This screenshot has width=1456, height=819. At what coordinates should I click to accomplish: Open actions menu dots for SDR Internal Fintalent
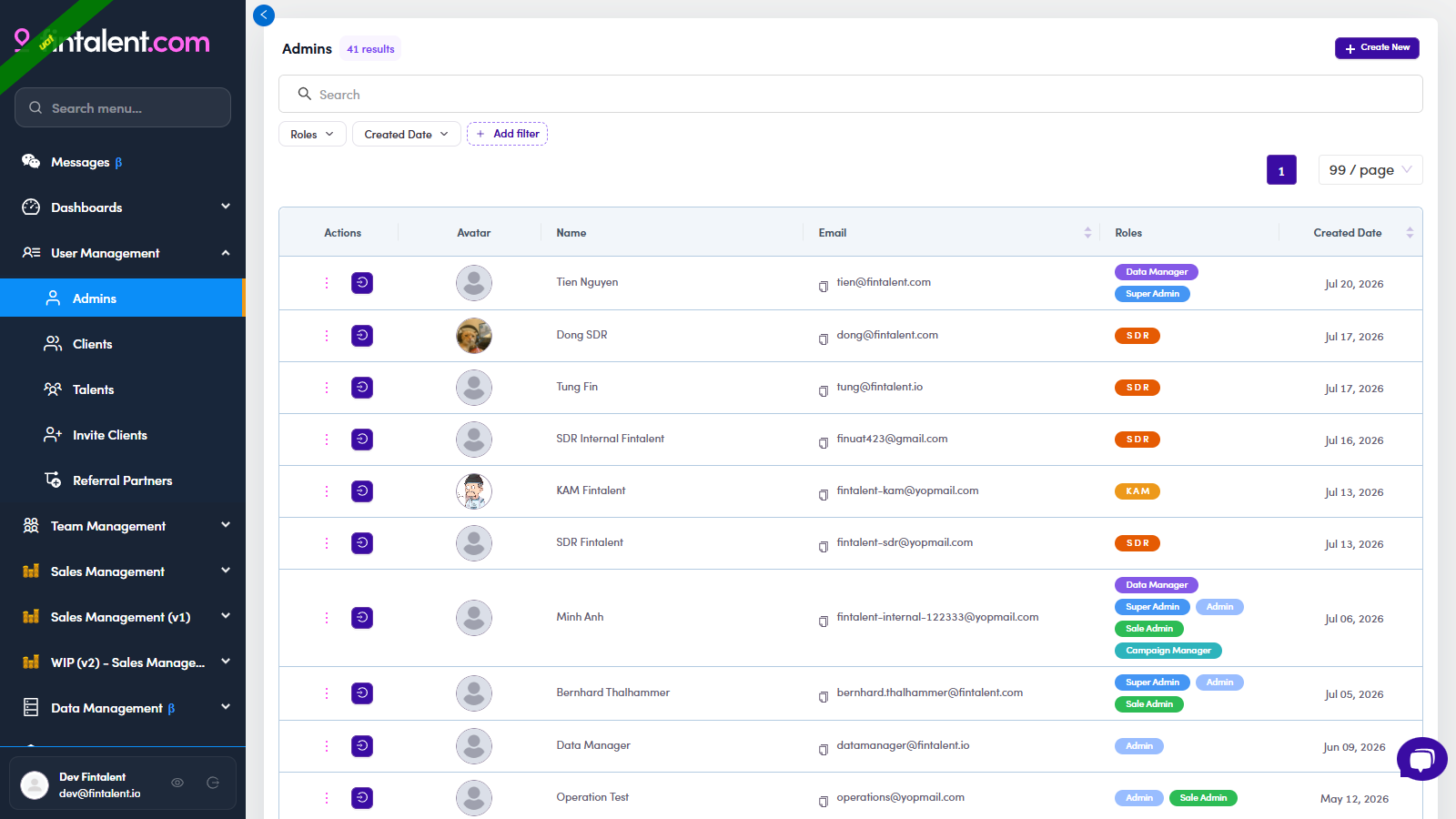[327, 440]
